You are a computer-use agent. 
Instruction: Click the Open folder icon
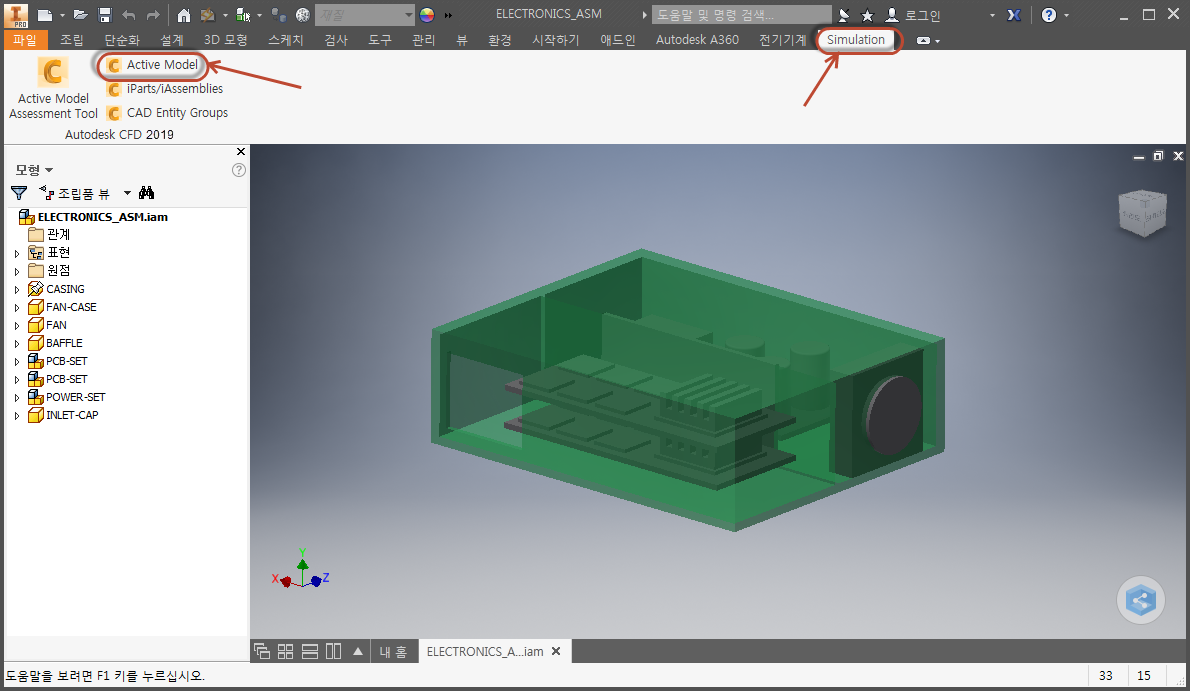coord(80,15)
